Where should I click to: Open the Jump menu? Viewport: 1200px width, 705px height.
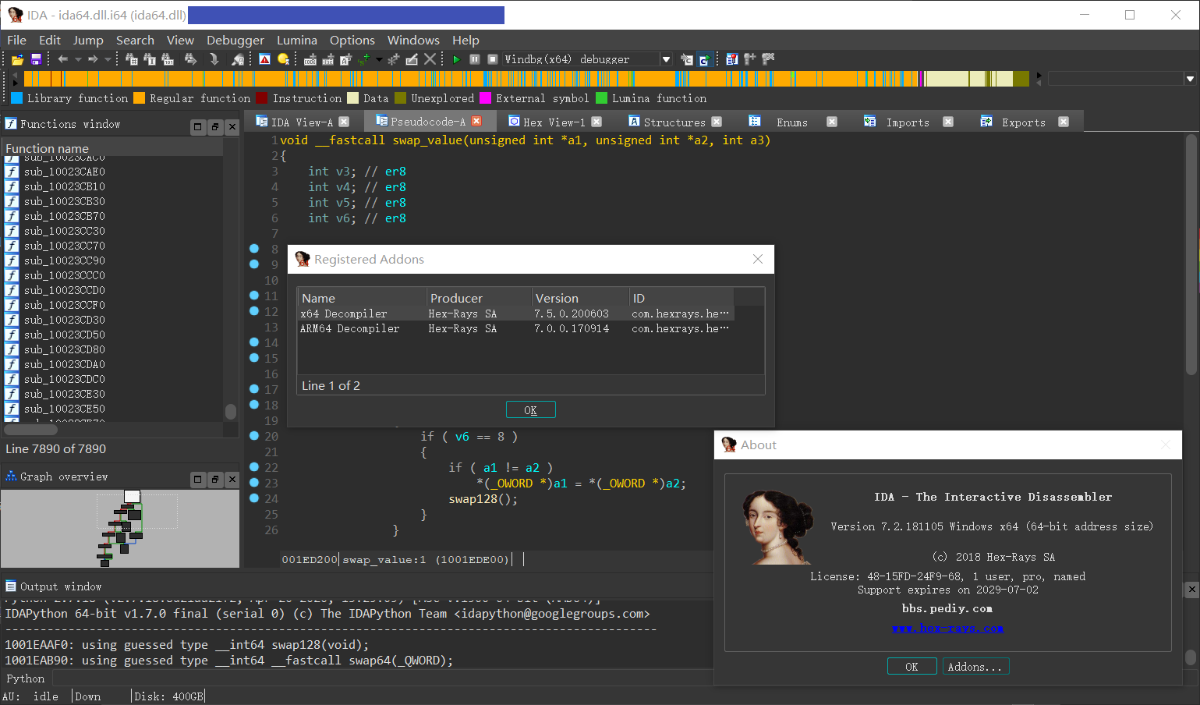(88, 40)
